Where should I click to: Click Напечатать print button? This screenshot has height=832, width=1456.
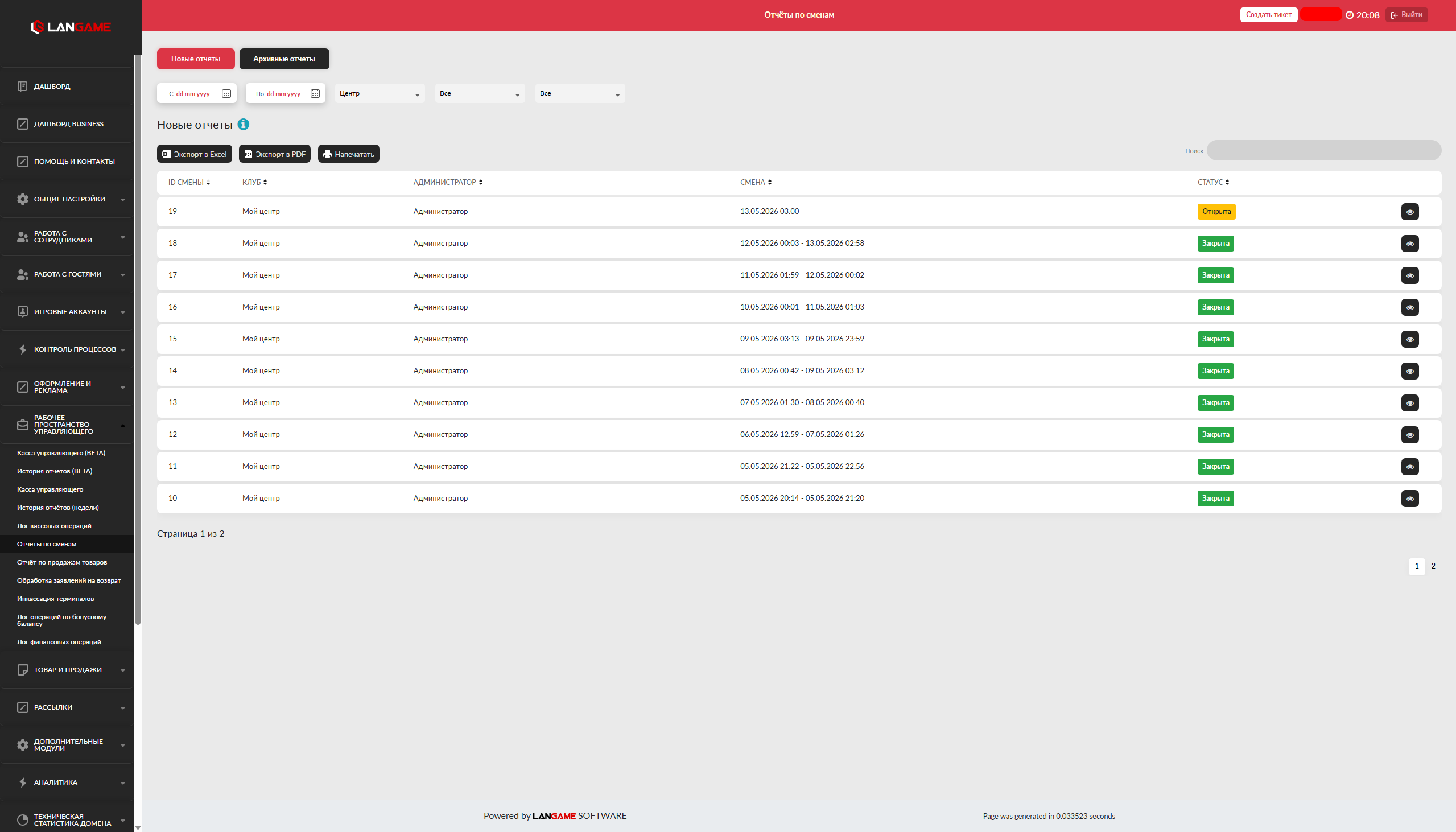(x=348, y=154)
